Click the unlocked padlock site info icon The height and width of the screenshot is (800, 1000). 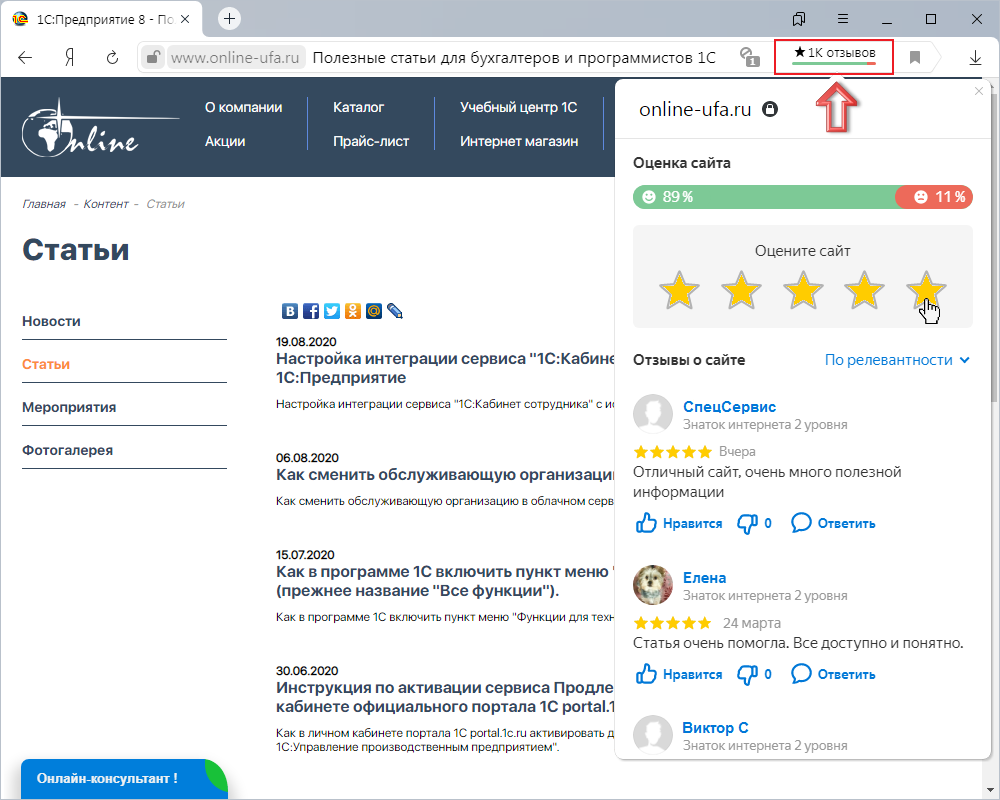(x=152, y=57)
